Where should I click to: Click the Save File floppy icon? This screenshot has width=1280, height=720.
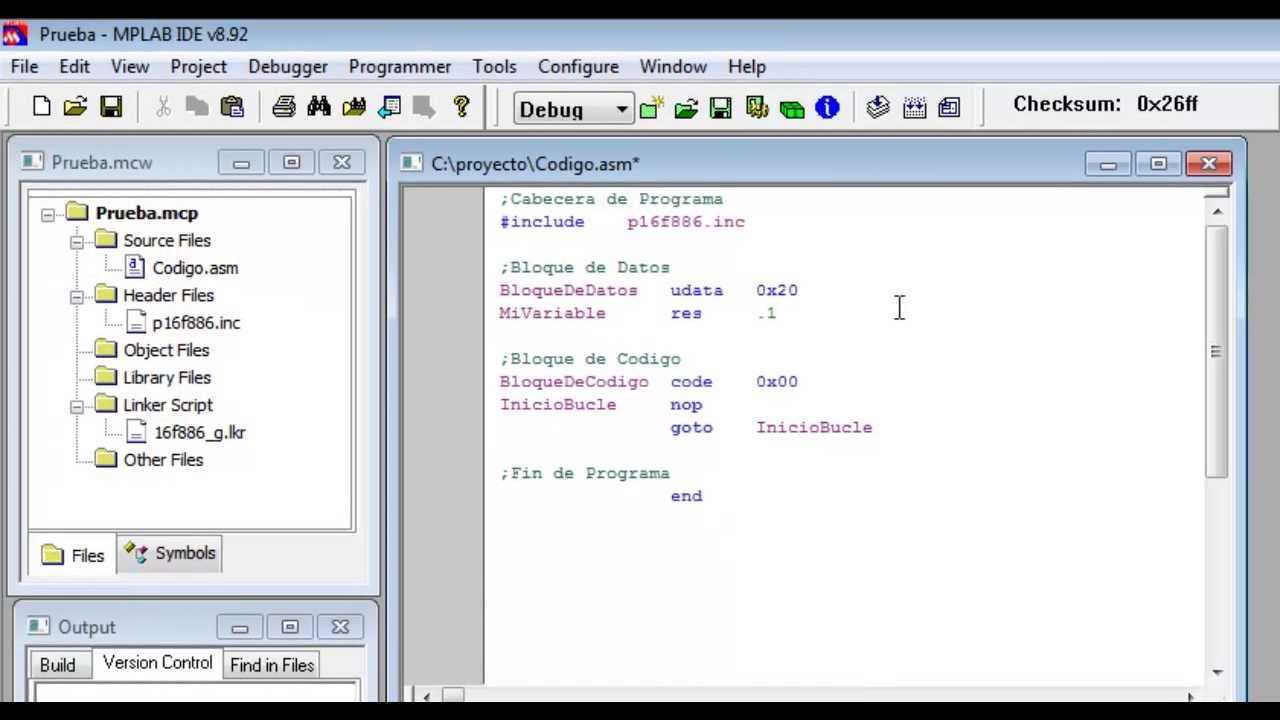tap(111, 106)
